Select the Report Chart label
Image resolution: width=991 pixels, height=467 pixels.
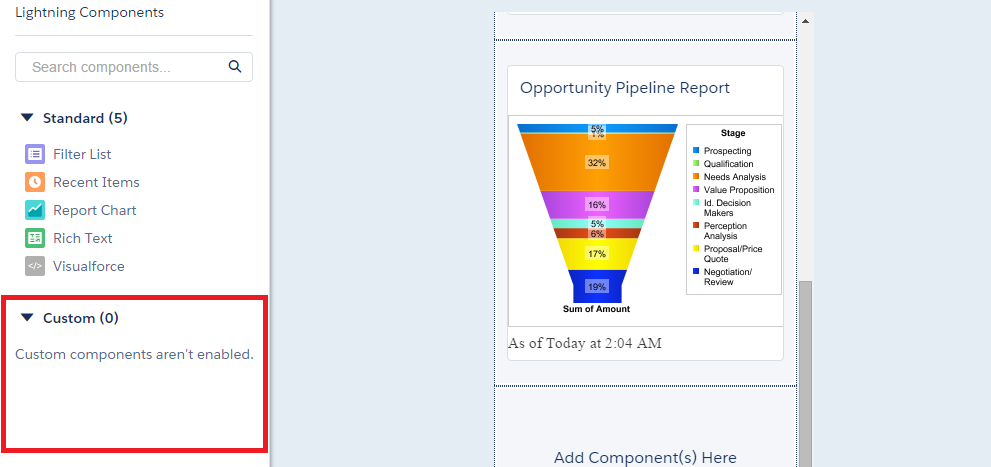(95, 210)
